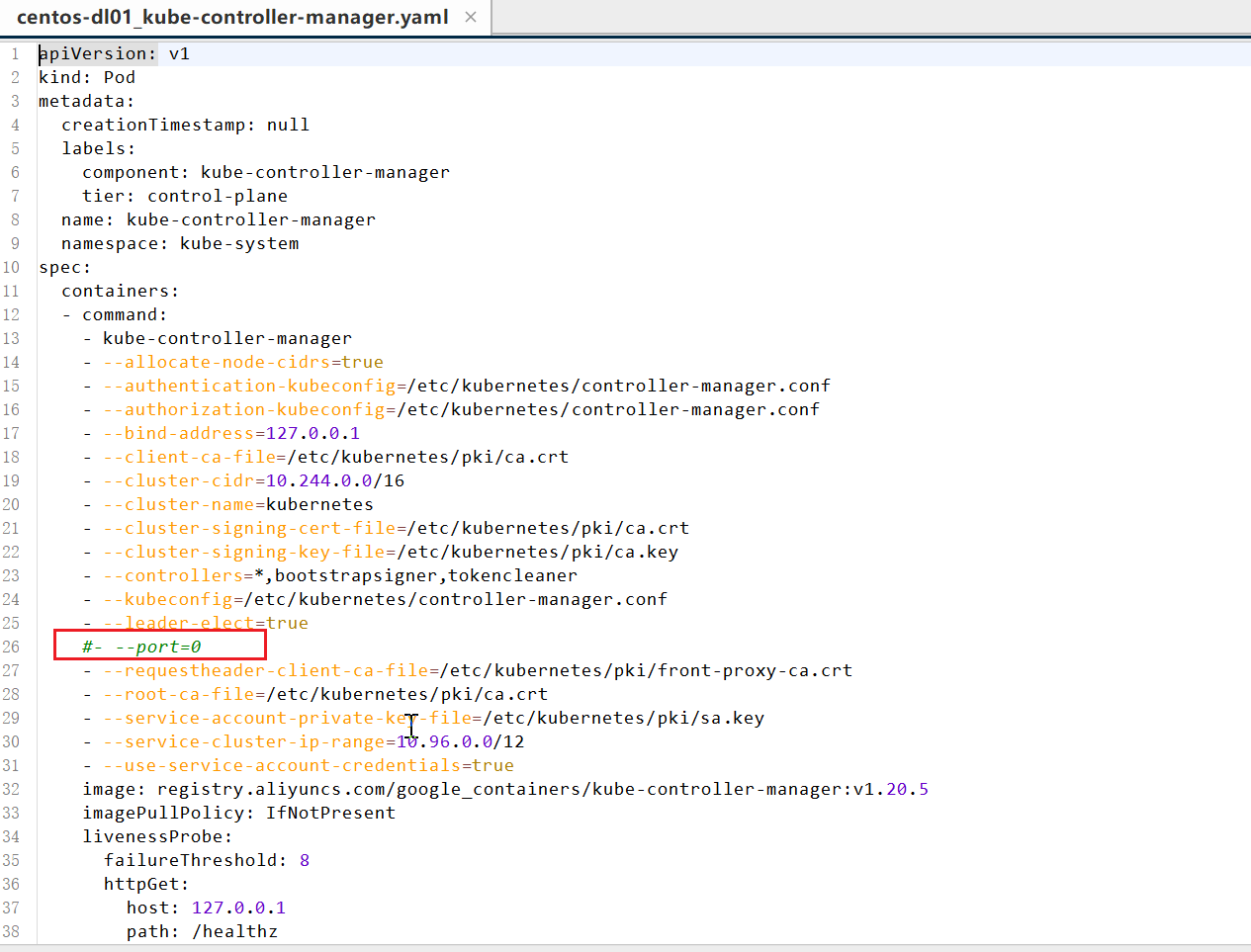Click the commented '#- --port=0' line
The width and height of the screenshot is (1251, 952).
142,647
